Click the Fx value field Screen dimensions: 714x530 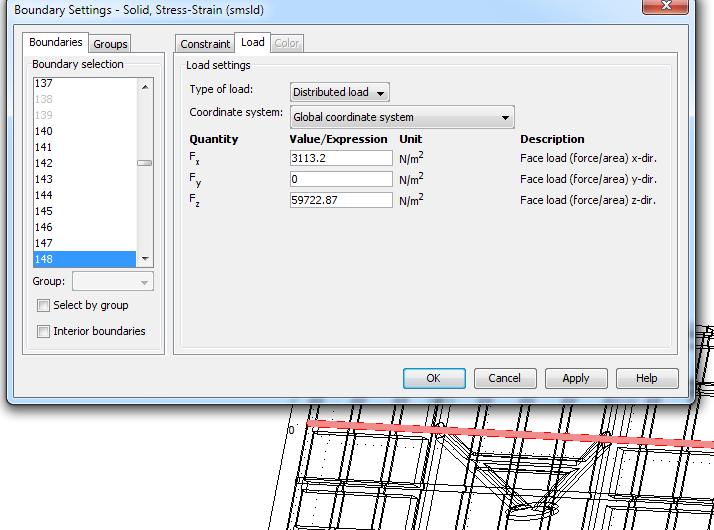[341, 158]
